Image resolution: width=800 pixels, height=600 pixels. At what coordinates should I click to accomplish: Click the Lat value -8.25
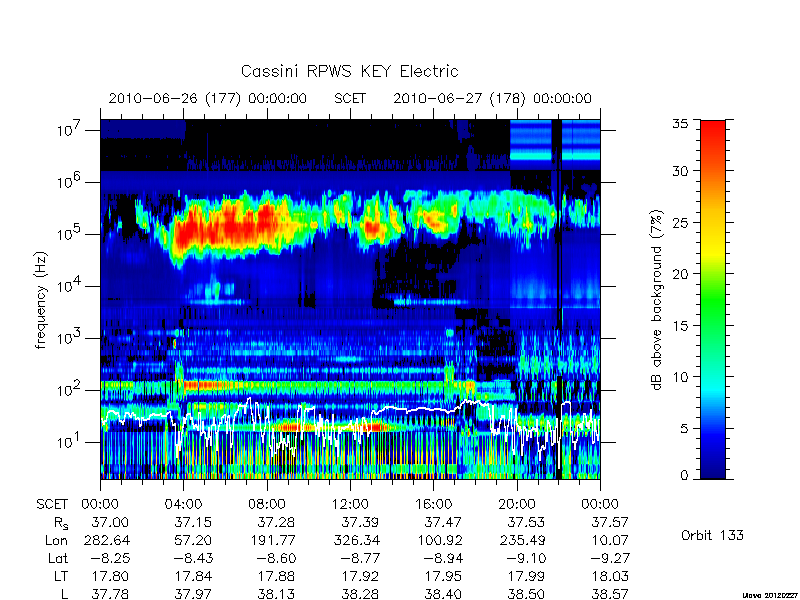coord(110,558)
